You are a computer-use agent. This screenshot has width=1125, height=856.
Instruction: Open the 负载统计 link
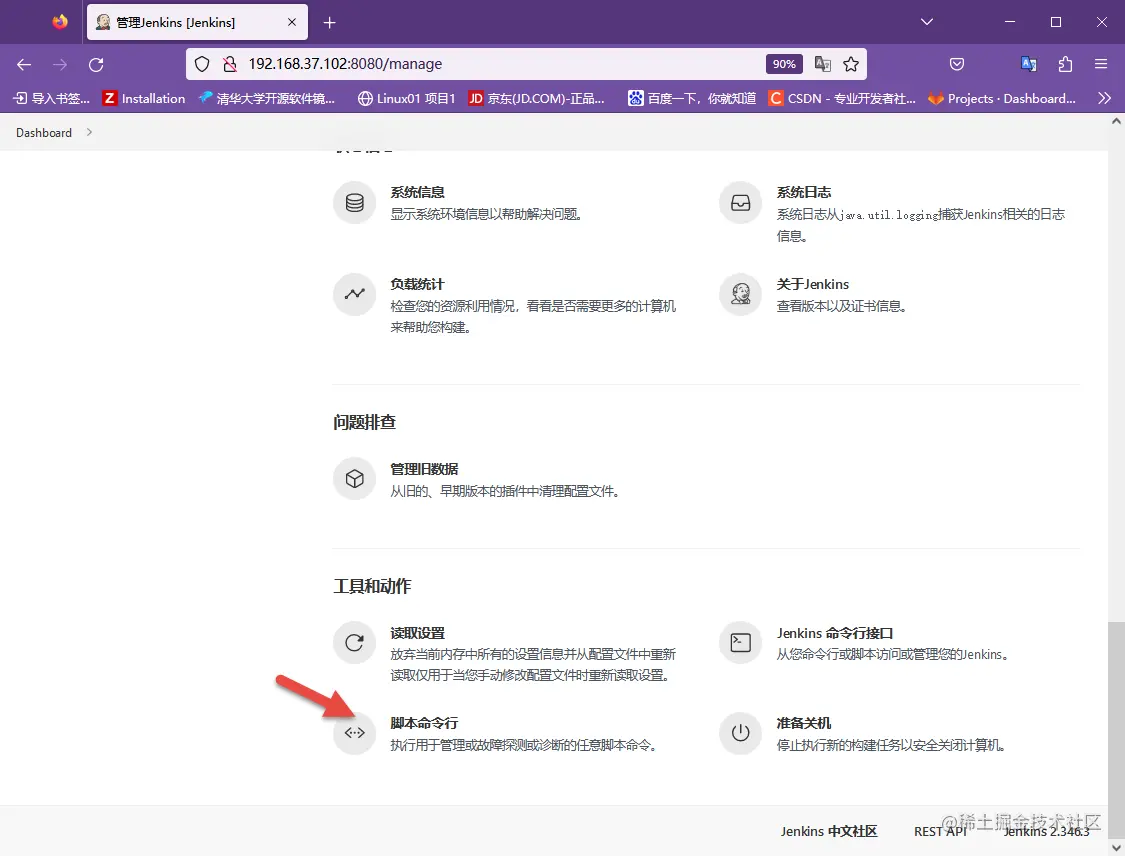click(x=418, y=284)
